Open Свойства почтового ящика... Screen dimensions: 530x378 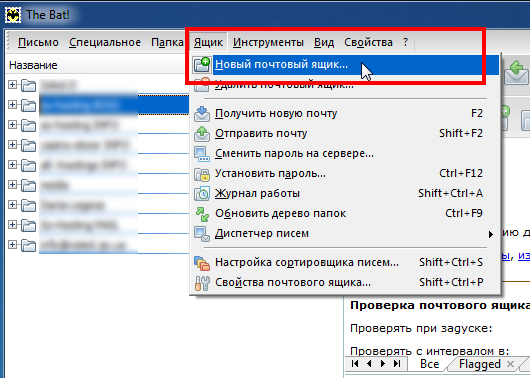click(345, 282)
